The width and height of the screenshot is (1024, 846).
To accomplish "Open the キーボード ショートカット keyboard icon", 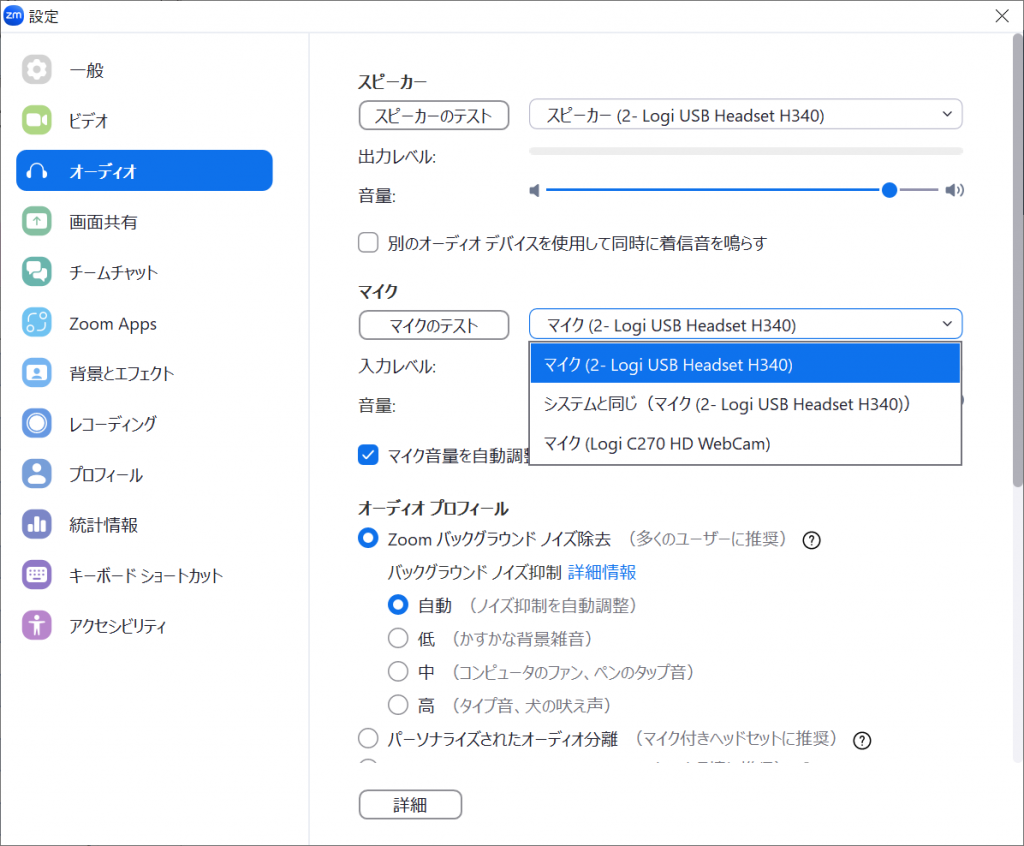I will [37, 575].
